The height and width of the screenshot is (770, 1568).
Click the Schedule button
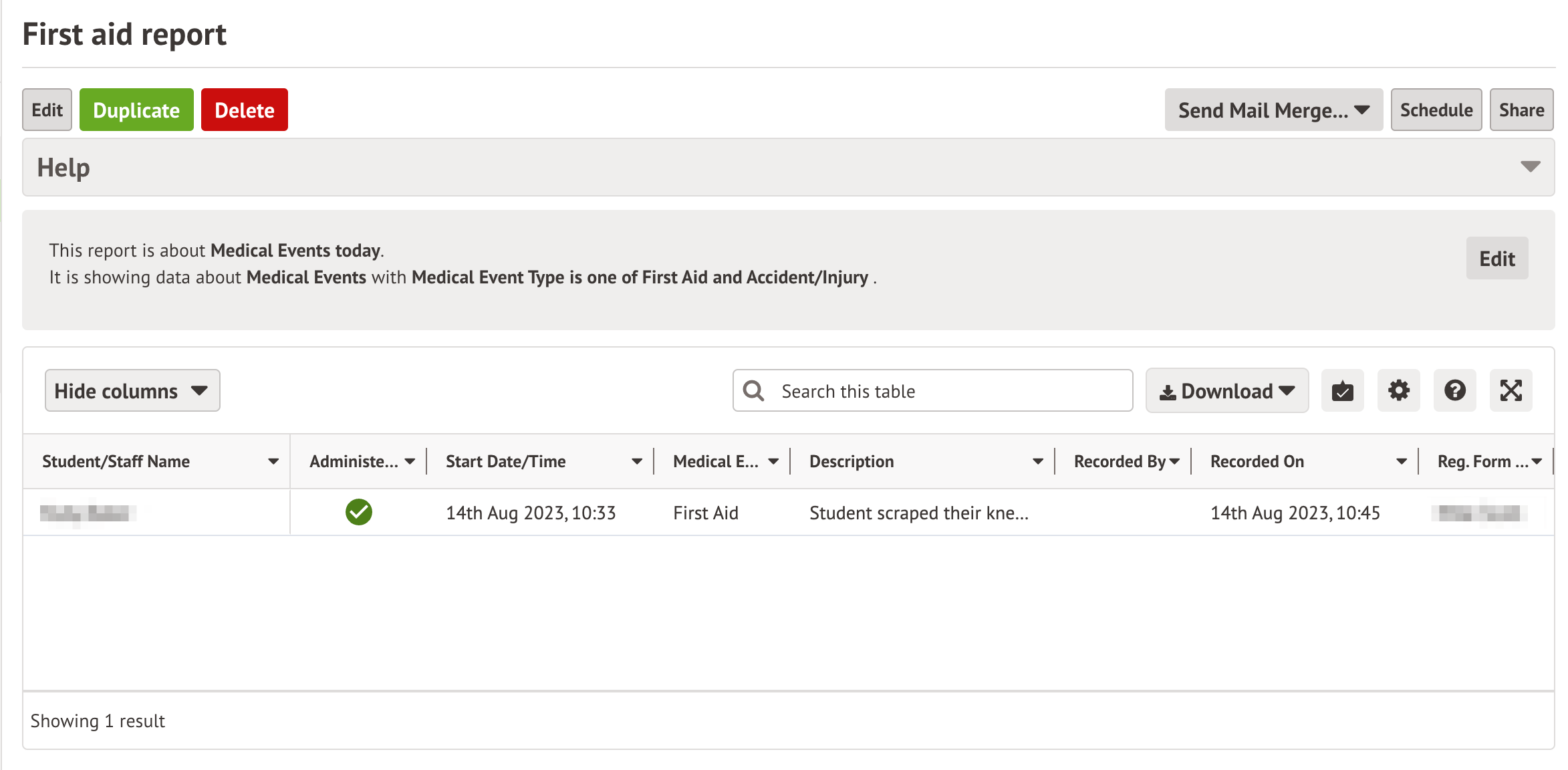pyautogui.click(x=1436, y=110)
